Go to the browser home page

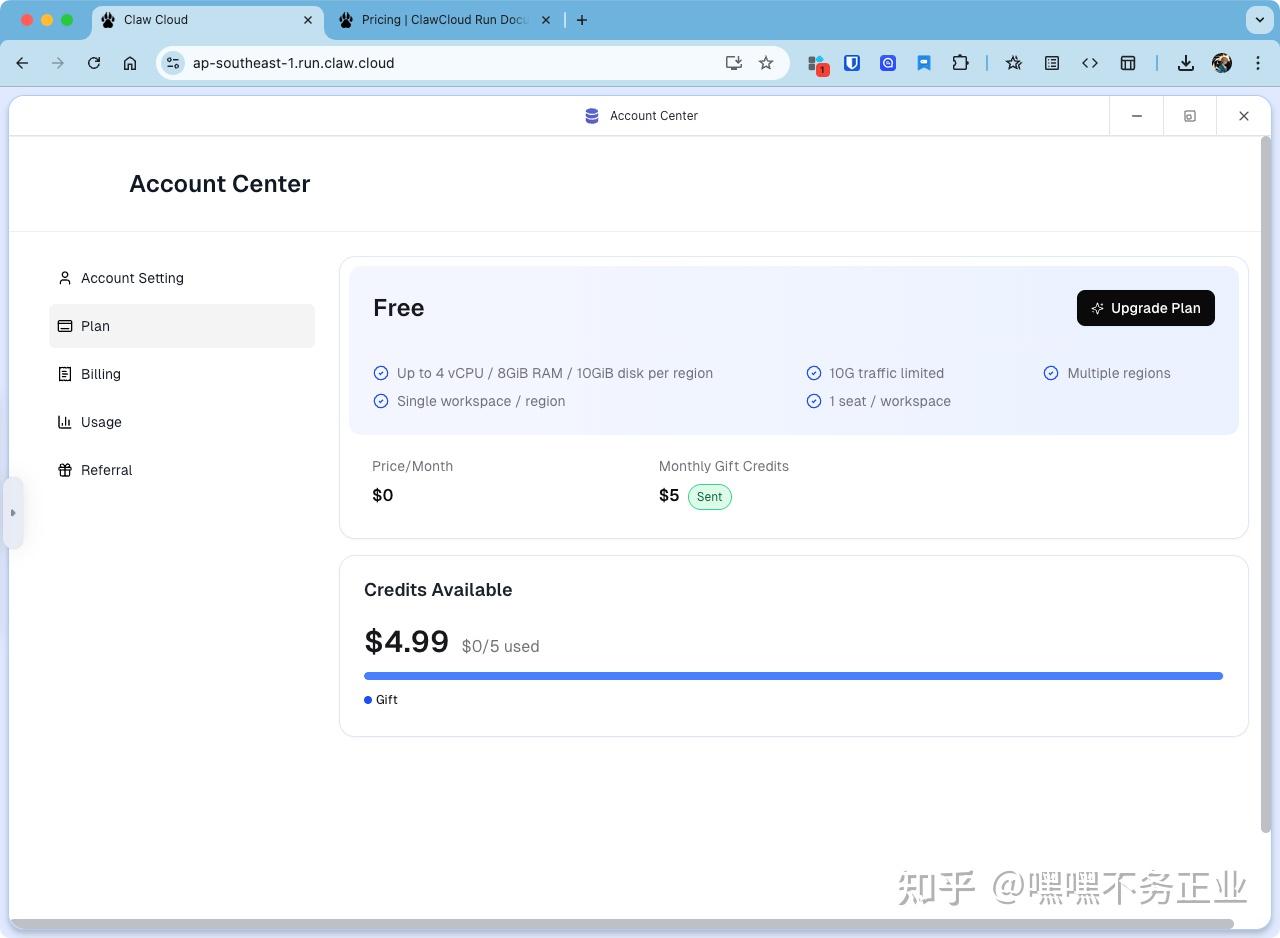pos(130,63)
